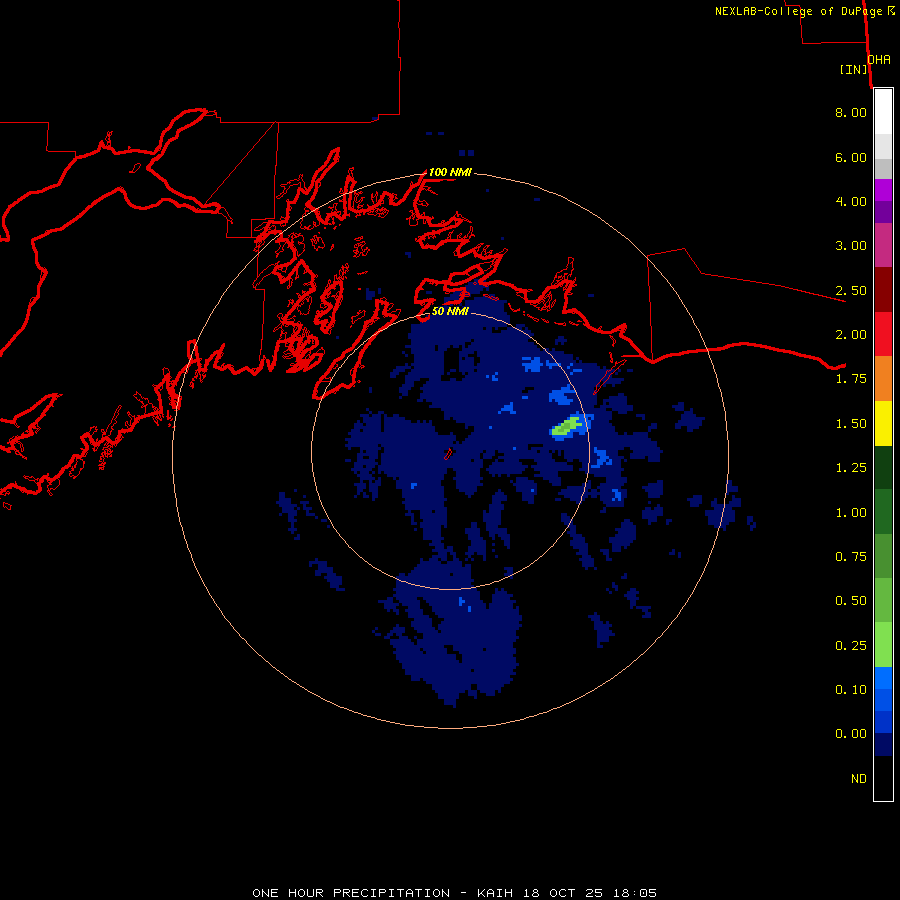Click the 2.50 legend value

tap(851, 290)
